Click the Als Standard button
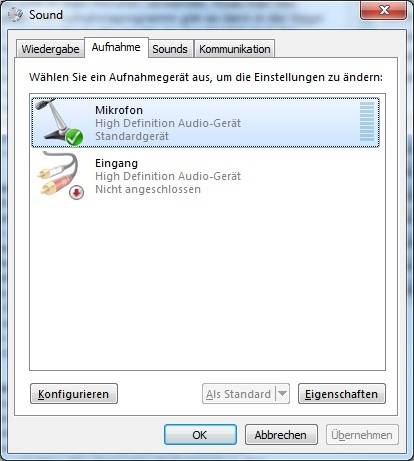This screenshot has width=414, height=461. (x=238, y=394)
